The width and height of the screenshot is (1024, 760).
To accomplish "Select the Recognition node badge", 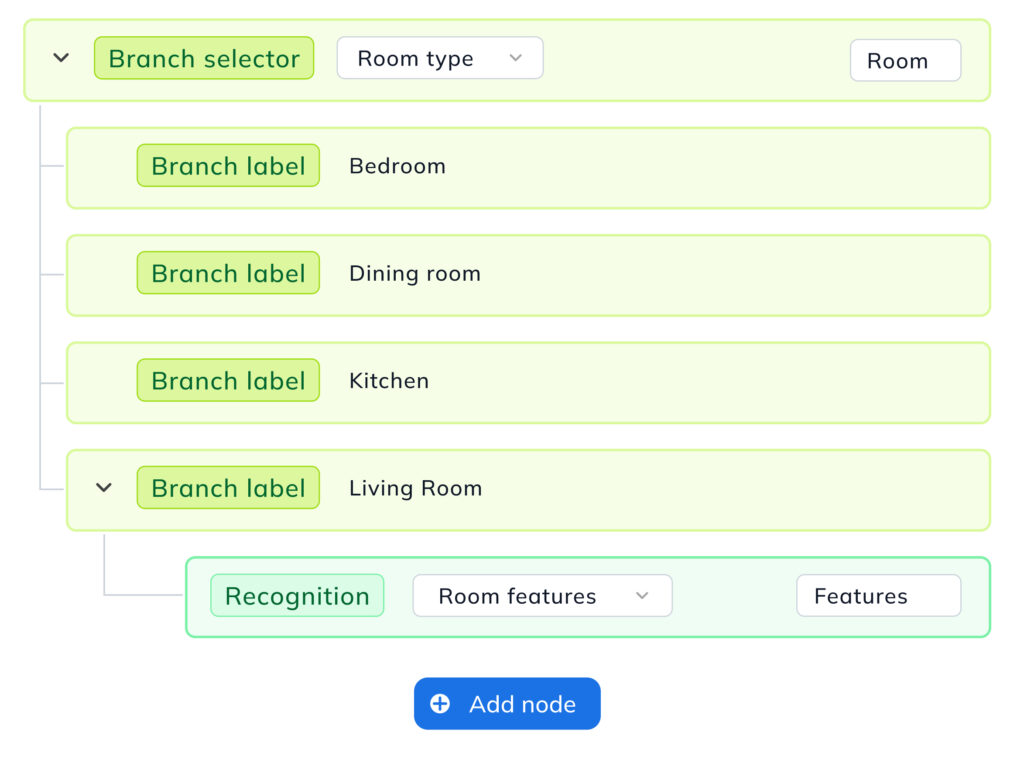I will pos(297,595).
